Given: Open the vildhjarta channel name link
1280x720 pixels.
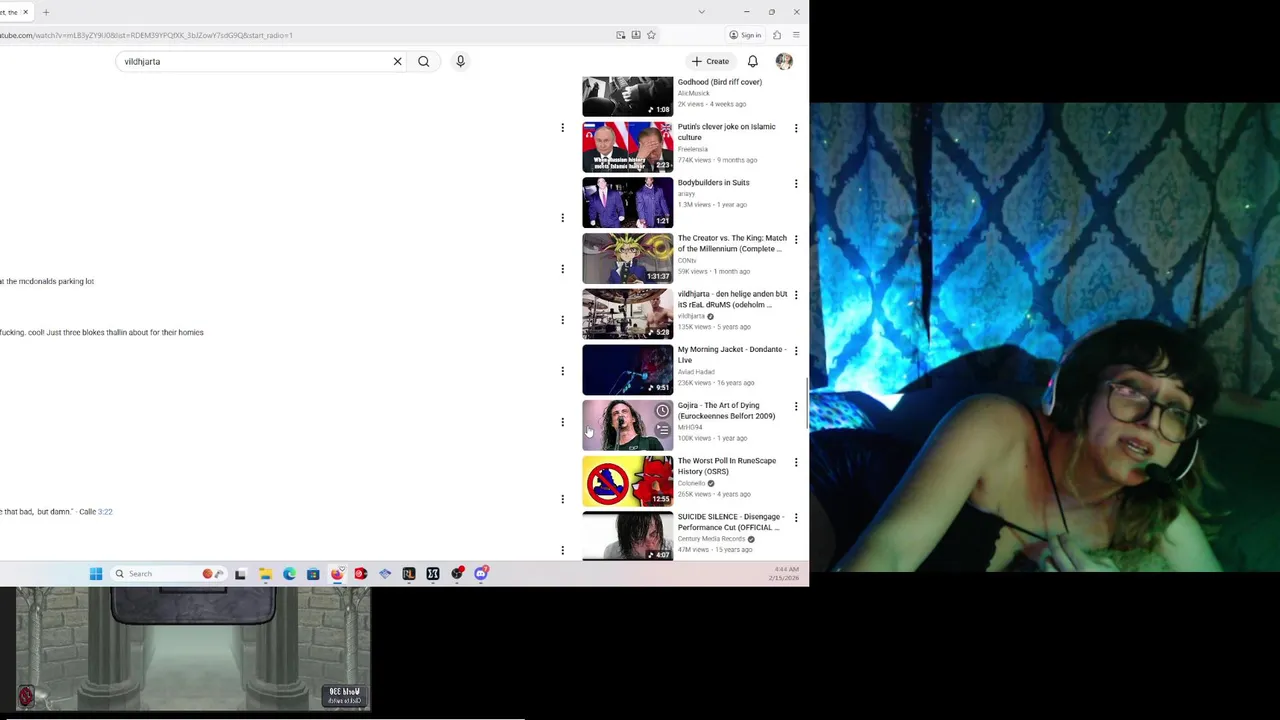Looking at the screenshot, I should tap(691, 316).
